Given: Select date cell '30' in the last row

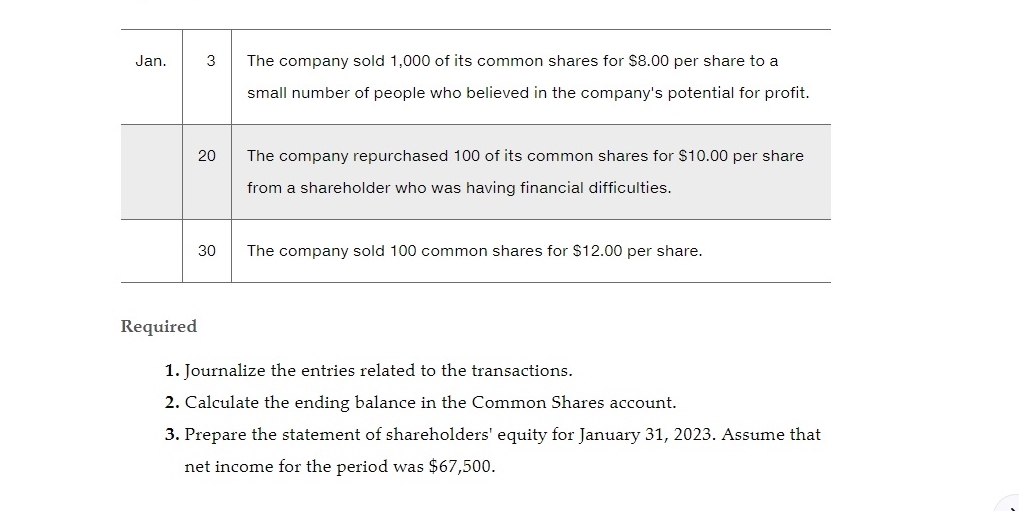Looking at the screenshot, I should (207, 251).
